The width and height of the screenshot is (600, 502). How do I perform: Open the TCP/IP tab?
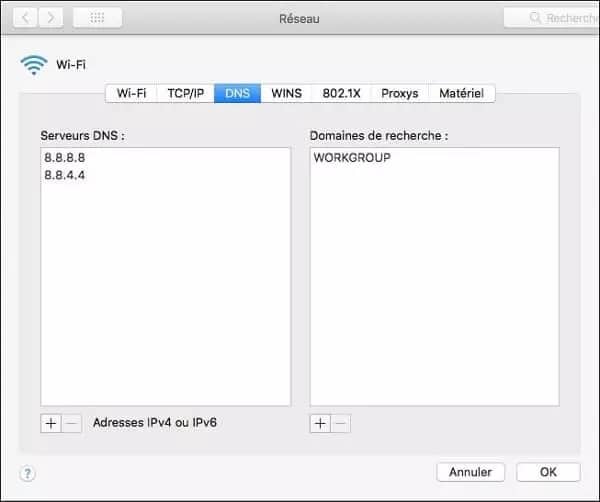coord(185,93)
